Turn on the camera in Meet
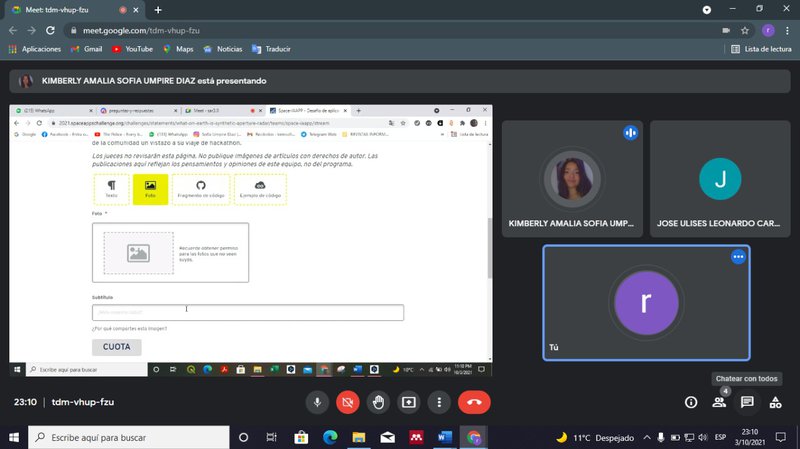Viewport: 800px width, 449px height. click(348, 402)
